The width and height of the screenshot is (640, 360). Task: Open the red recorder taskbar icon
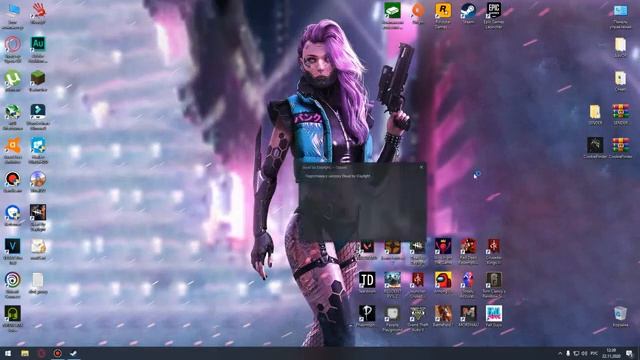pos(58,353)
